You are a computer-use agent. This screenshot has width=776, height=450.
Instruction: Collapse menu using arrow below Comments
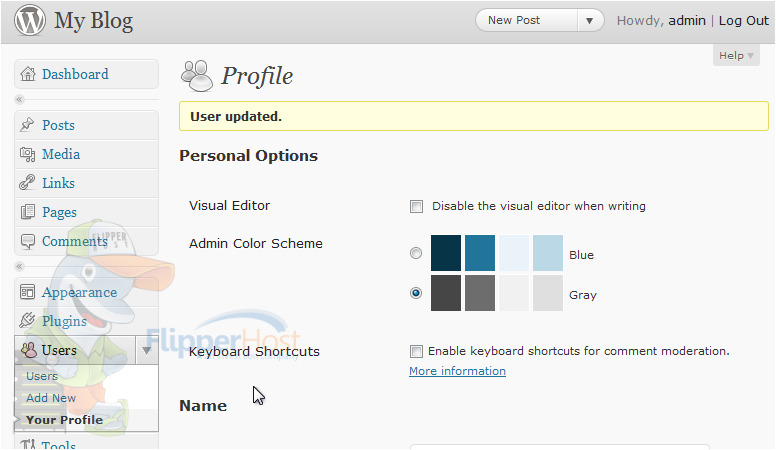[19, 267]
